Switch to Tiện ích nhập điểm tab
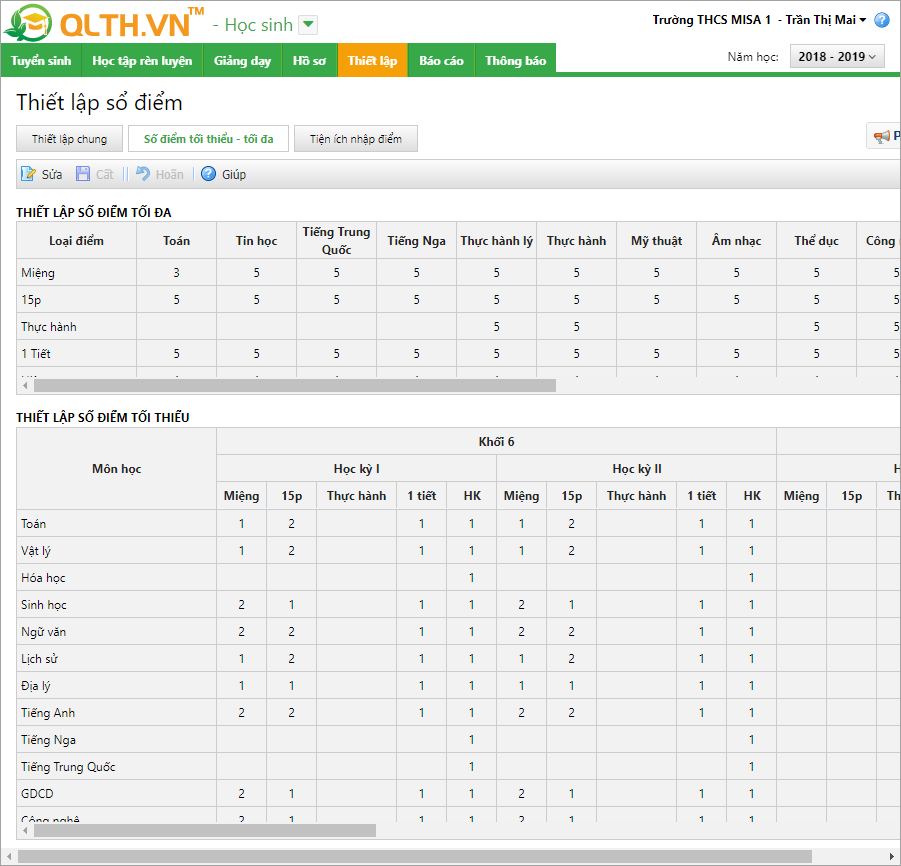 tap(356, 138)
